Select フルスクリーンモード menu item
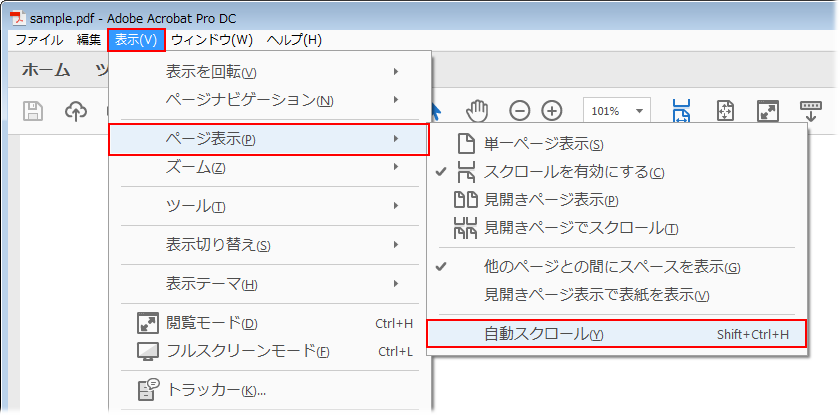This screenshot has width=840, height=415. (269, 351)
